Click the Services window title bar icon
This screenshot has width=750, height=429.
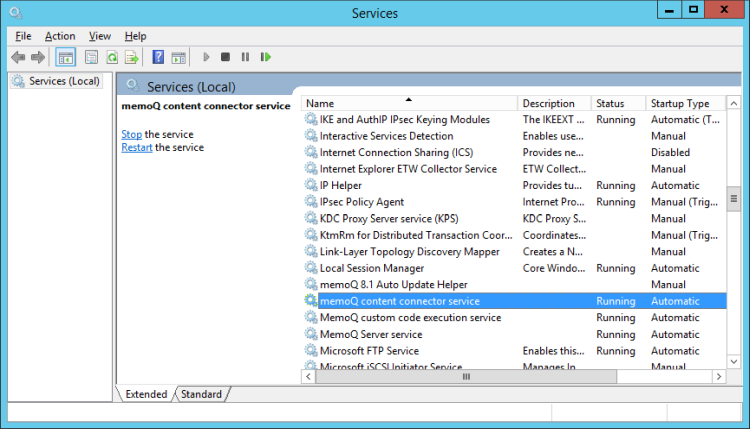pos(16,13)
